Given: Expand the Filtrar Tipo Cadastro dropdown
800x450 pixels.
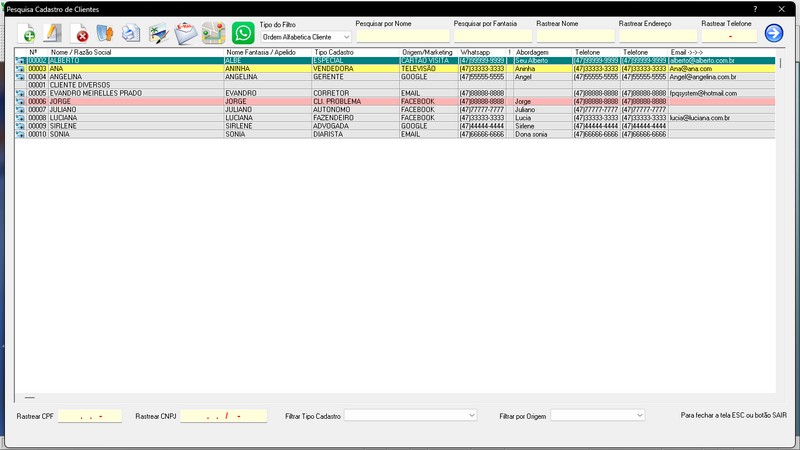Looking at the screenshot, I should [x=411, y=415].
